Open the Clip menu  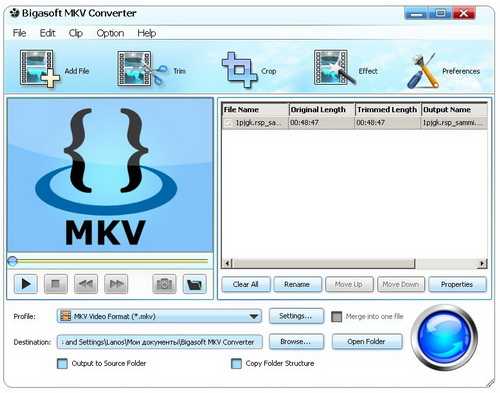coord(76,33)
